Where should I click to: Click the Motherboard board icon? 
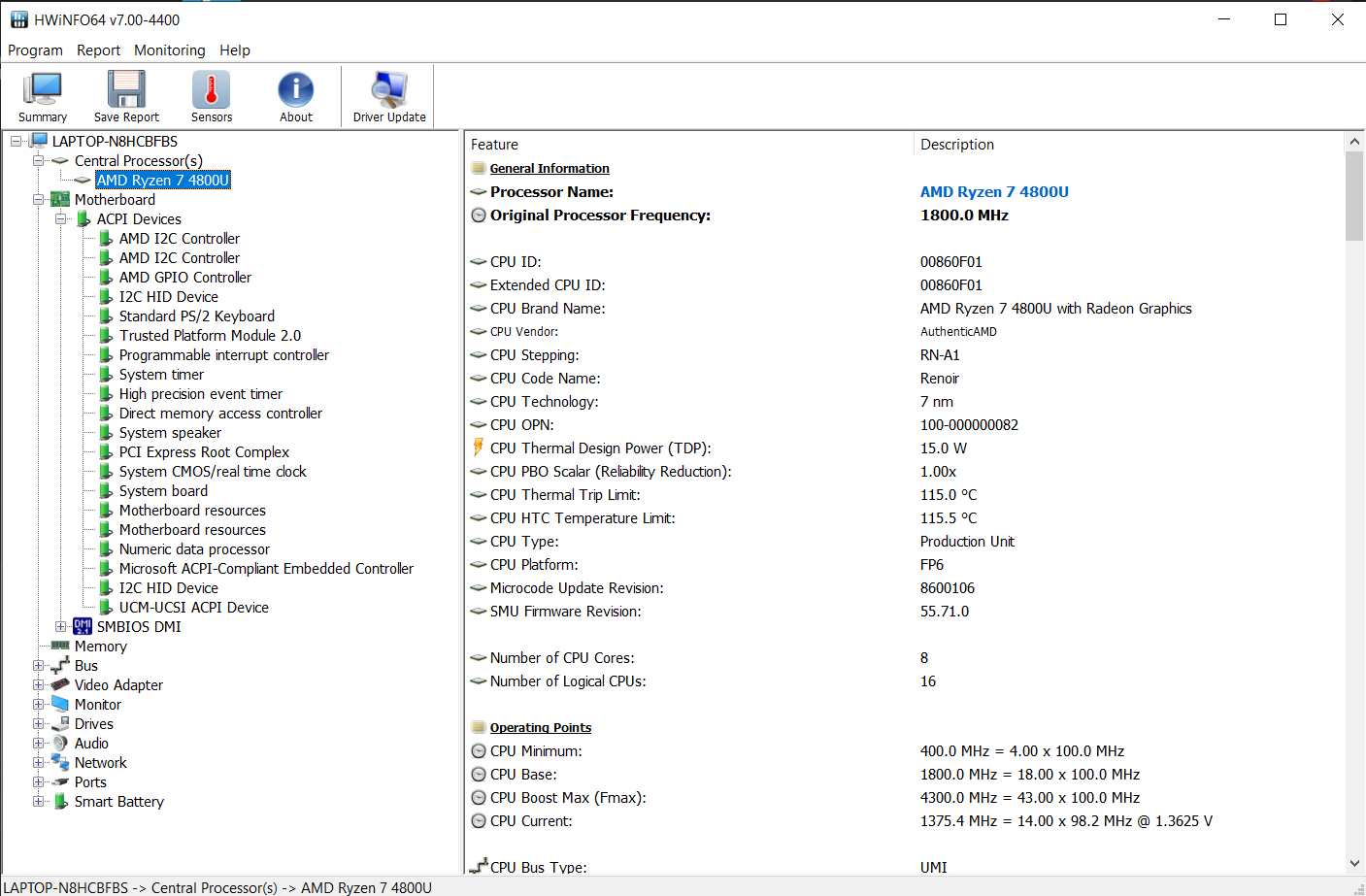pos(60,200)
